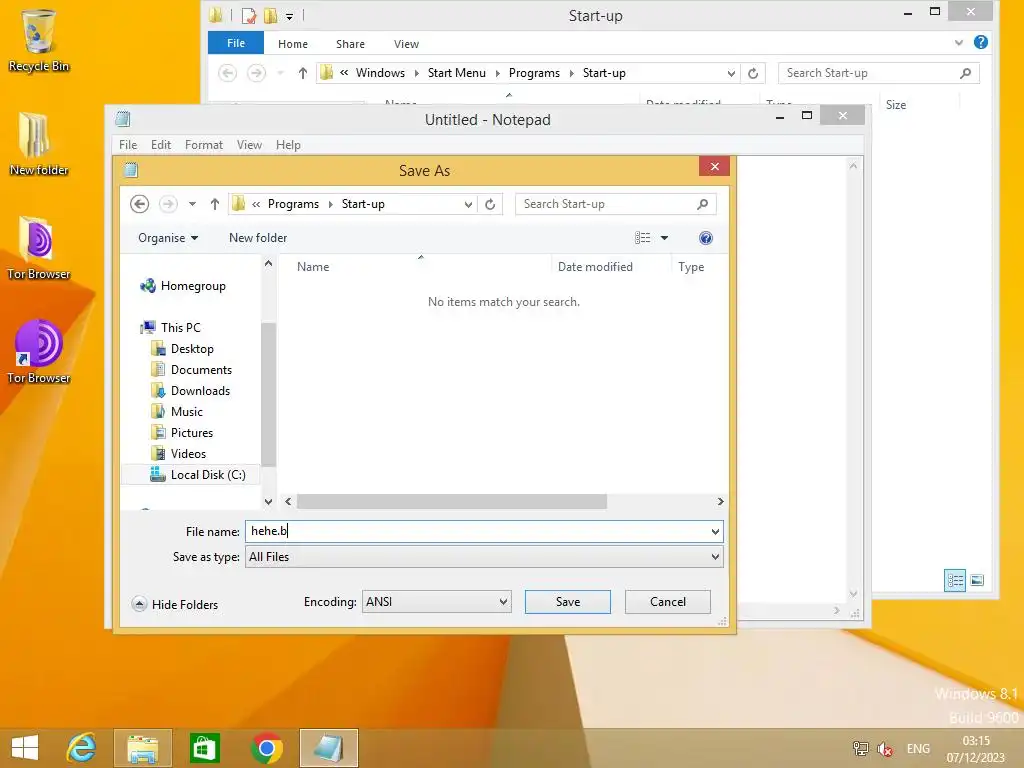Open File Explorer from the taskbar
Viewport: 1024px width, 768px height.
click(142, 748)
